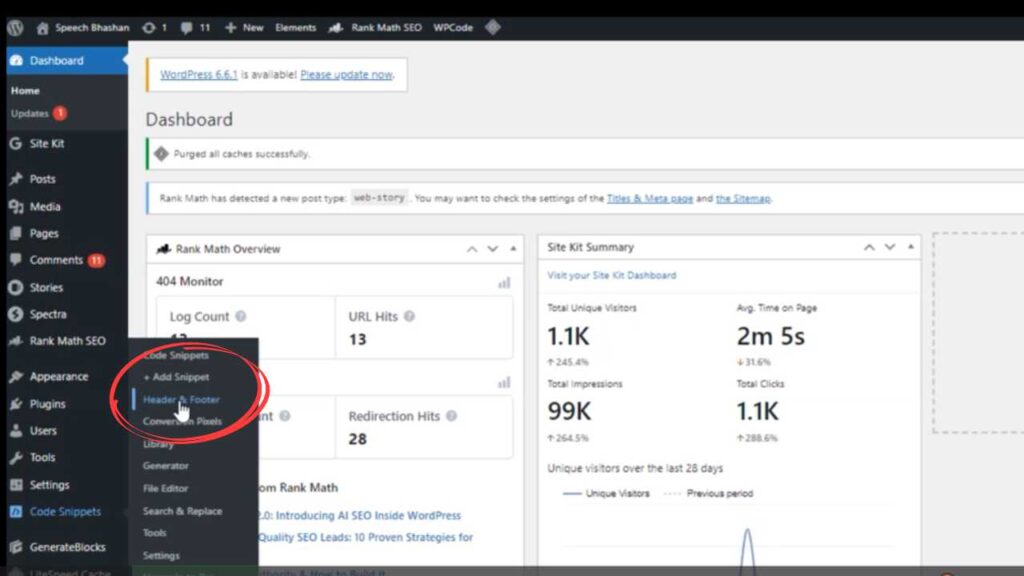Visit your Site Kit Dashboard link
This screenshot has width=1024, height=576.
point(612,276)
